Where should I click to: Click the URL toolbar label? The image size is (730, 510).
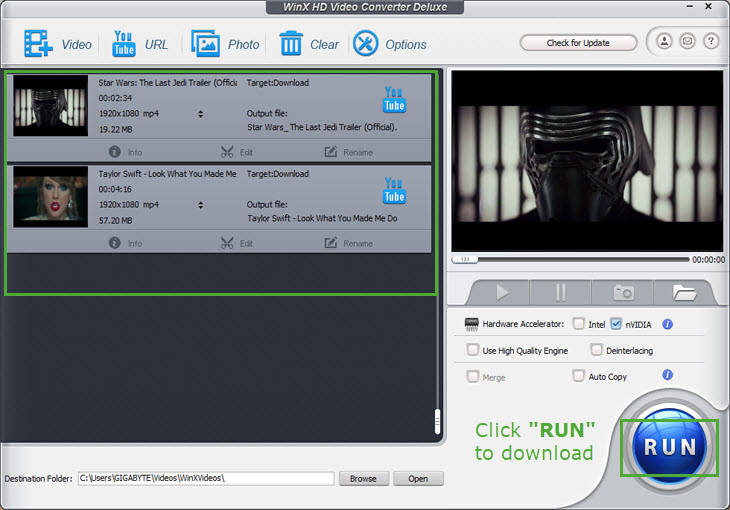tap(156, 45)
